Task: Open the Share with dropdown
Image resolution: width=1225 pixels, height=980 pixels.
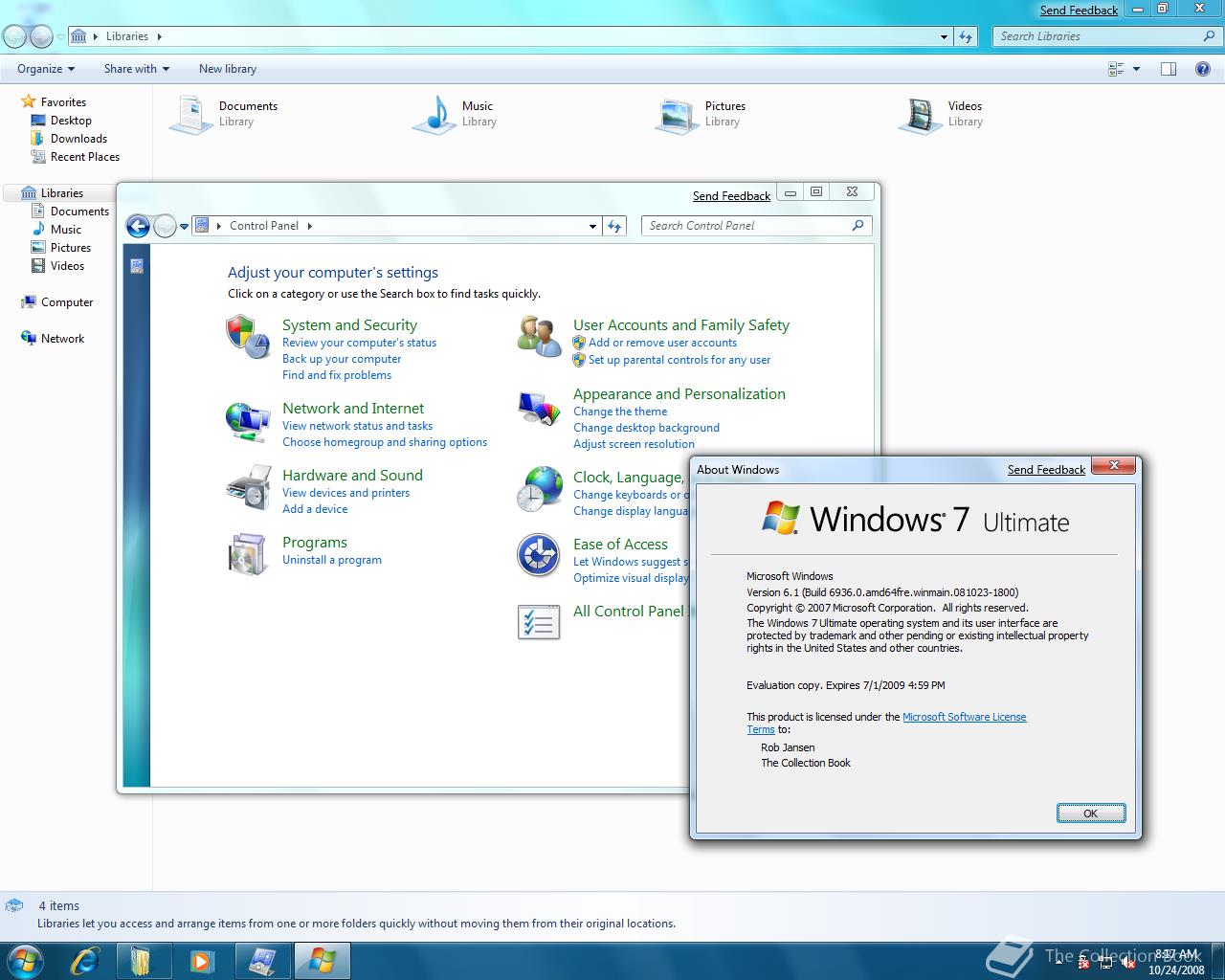Action: 136,69
